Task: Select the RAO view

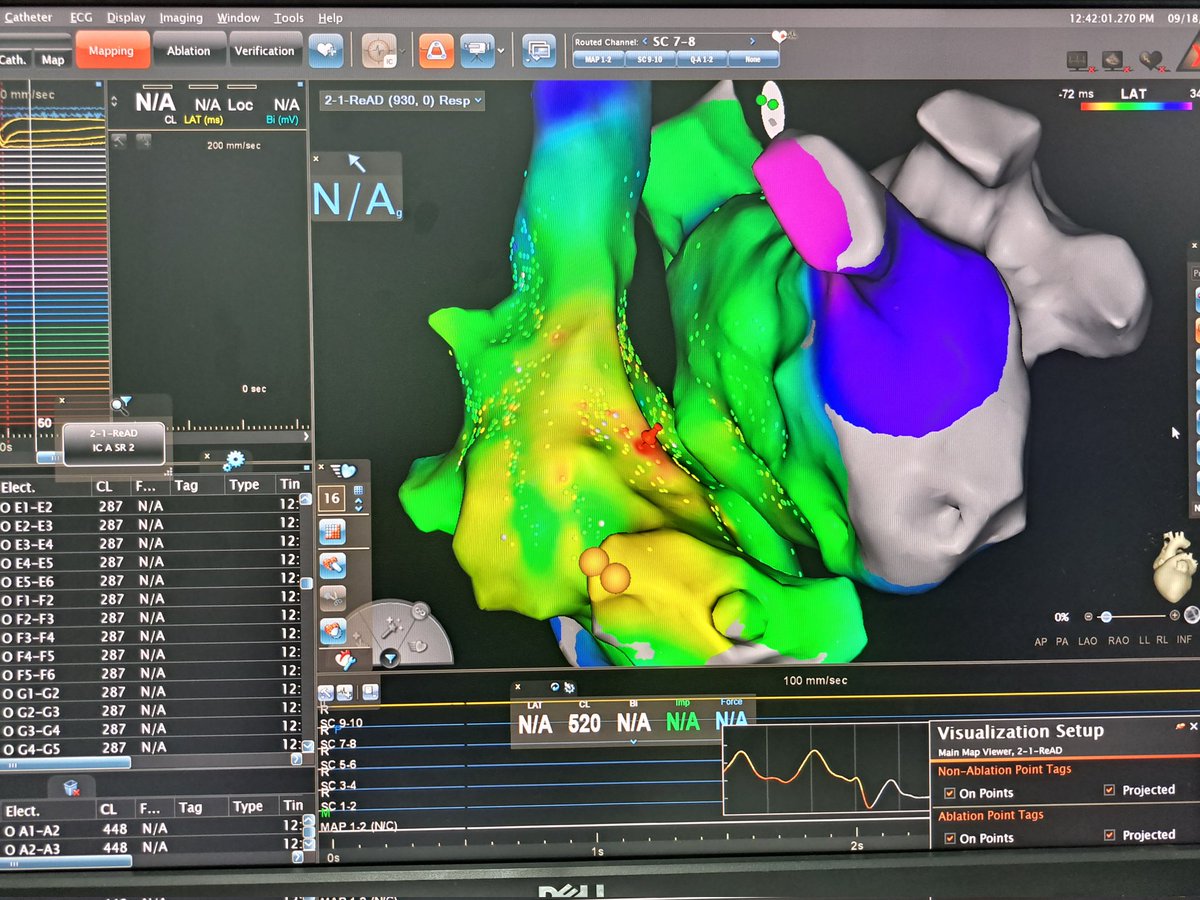Action: 1119,641
